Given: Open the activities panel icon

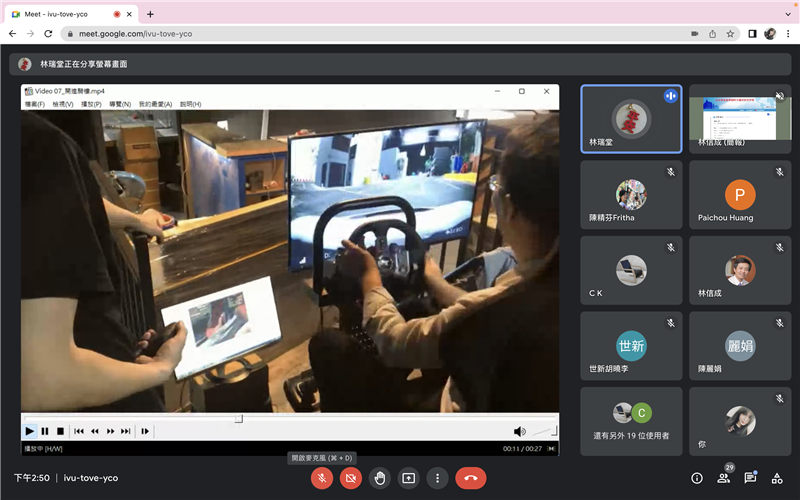Looking at the screenshot, I should (777, 478).
